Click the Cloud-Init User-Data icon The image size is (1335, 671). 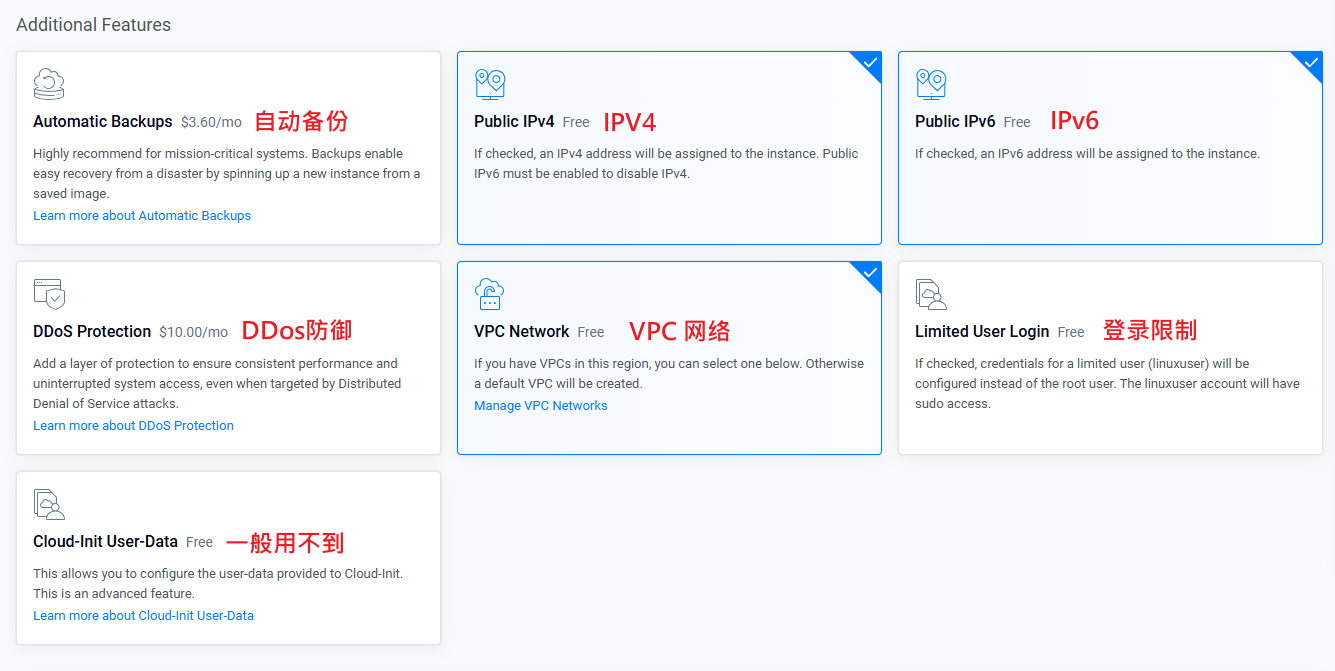point(49,504)
